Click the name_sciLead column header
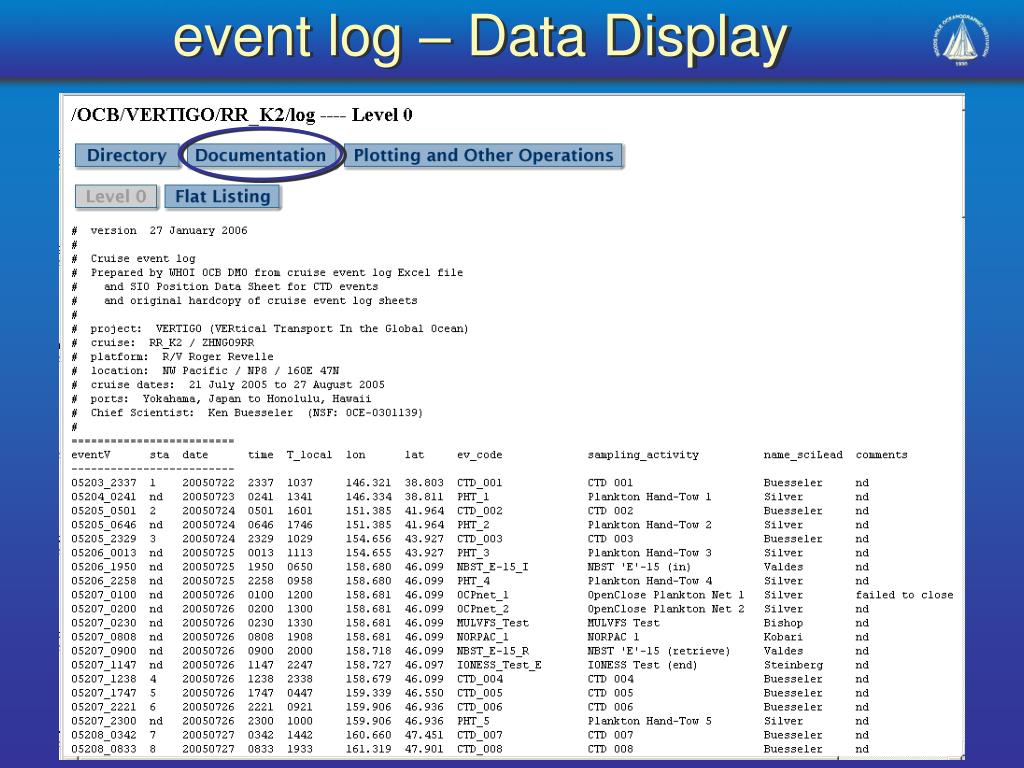Image resolution: width=1024 pixels, height=768 pixels. tap(803, 455)
